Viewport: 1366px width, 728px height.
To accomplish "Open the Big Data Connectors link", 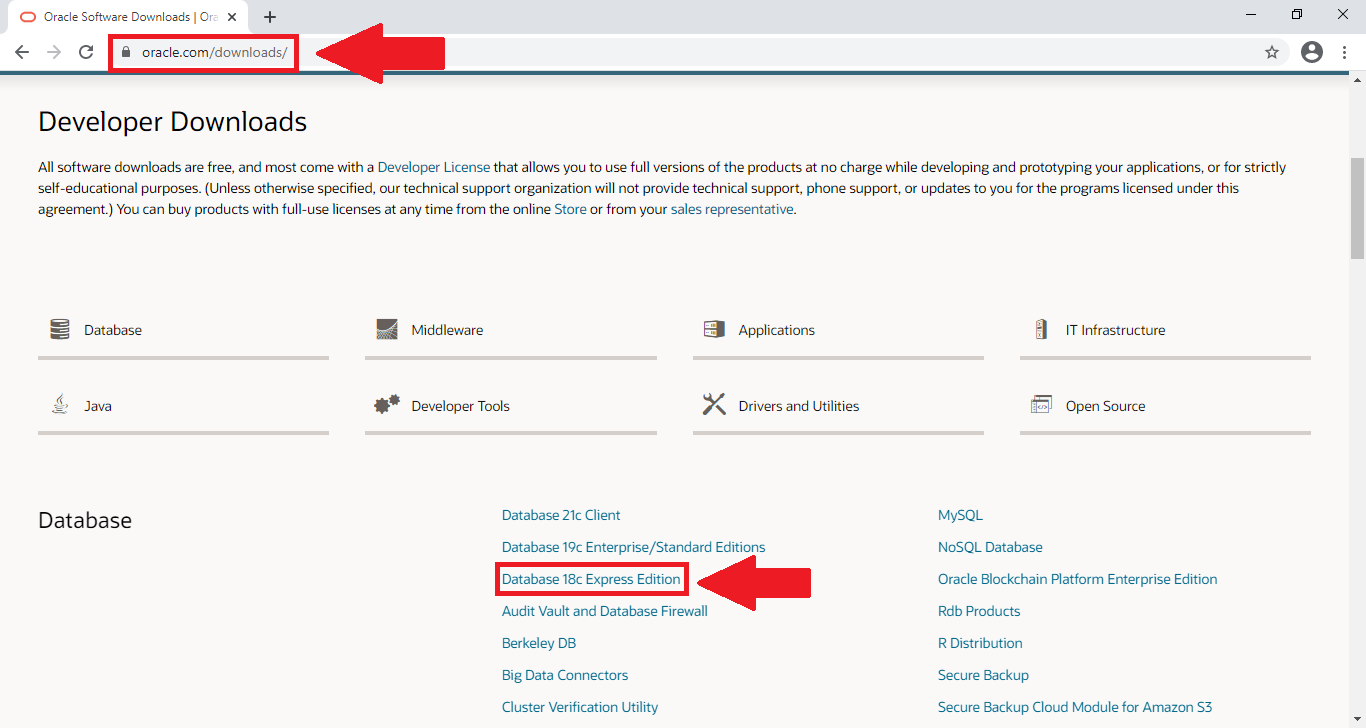I will point(565,675).
